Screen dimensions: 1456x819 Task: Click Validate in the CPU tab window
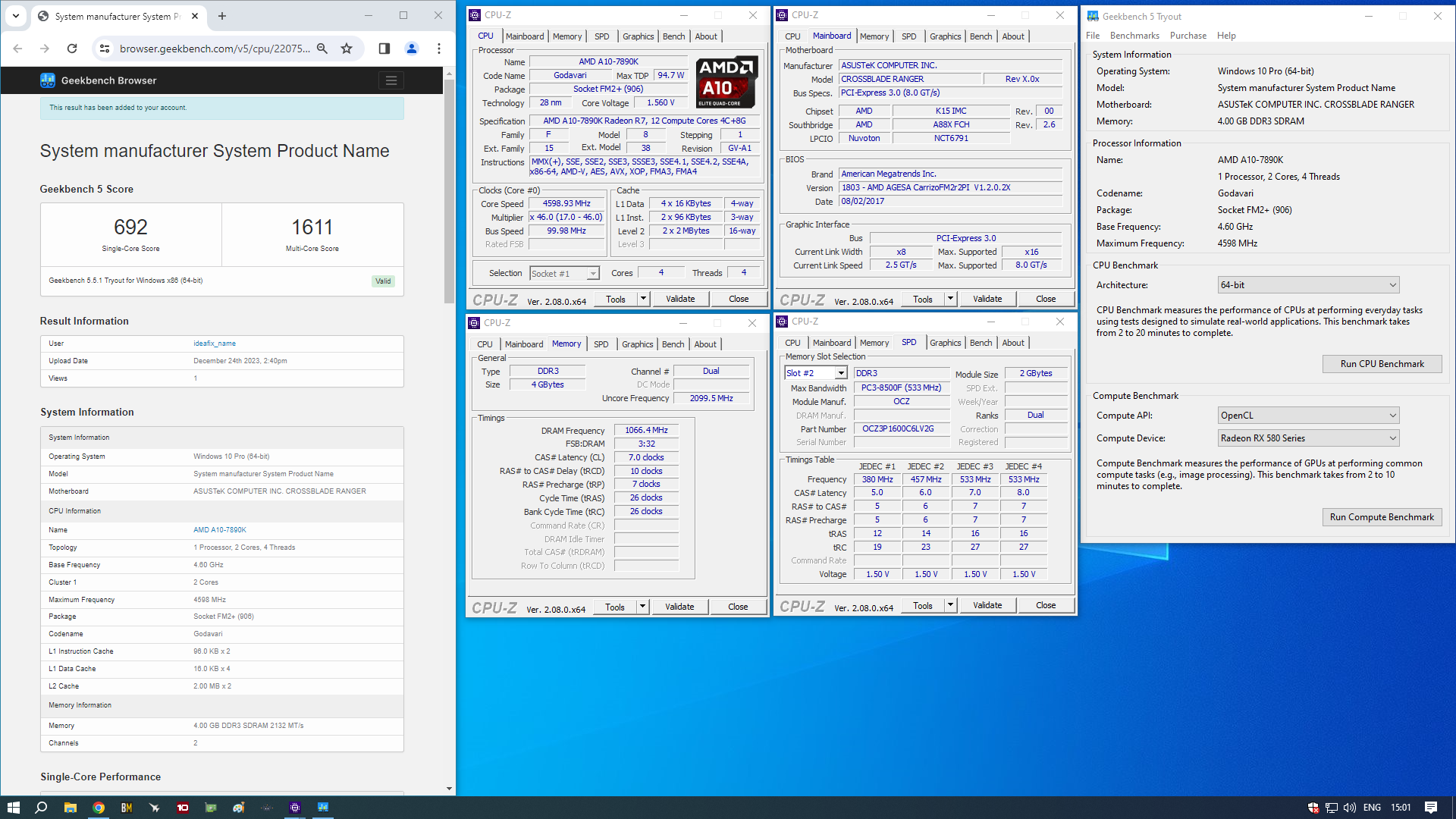coord(680,299)
